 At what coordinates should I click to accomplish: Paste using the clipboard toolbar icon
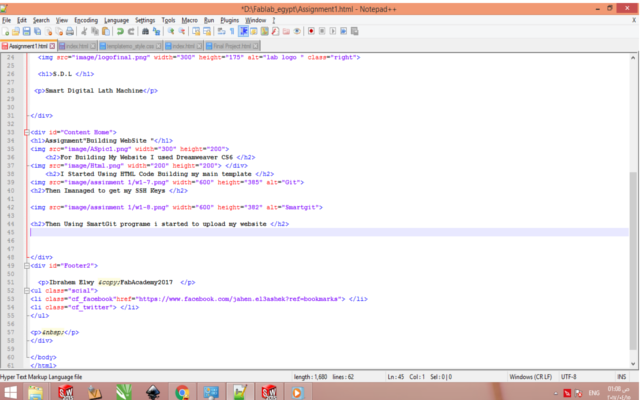[x=106, y=31]
